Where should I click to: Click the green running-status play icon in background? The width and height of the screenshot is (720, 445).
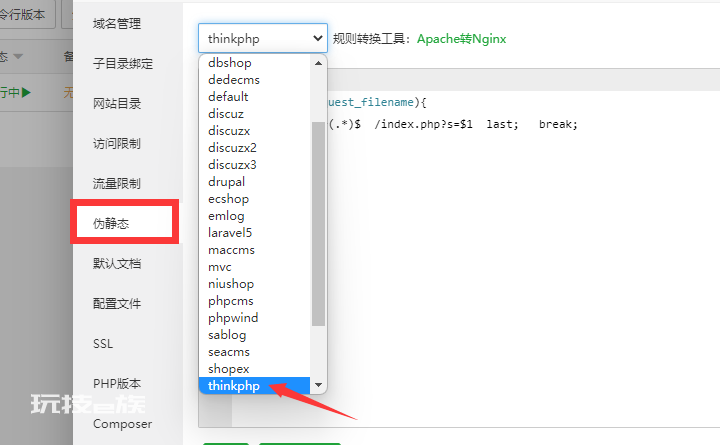(26, 92)
